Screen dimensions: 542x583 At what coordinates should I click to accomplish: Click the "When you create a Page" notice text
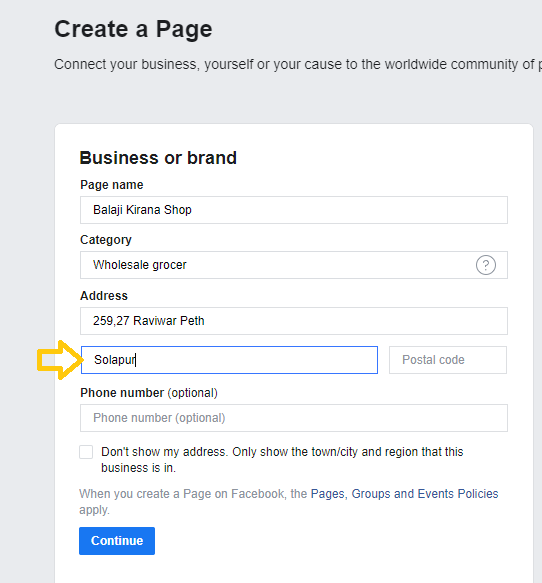click(x=288, y=502)
